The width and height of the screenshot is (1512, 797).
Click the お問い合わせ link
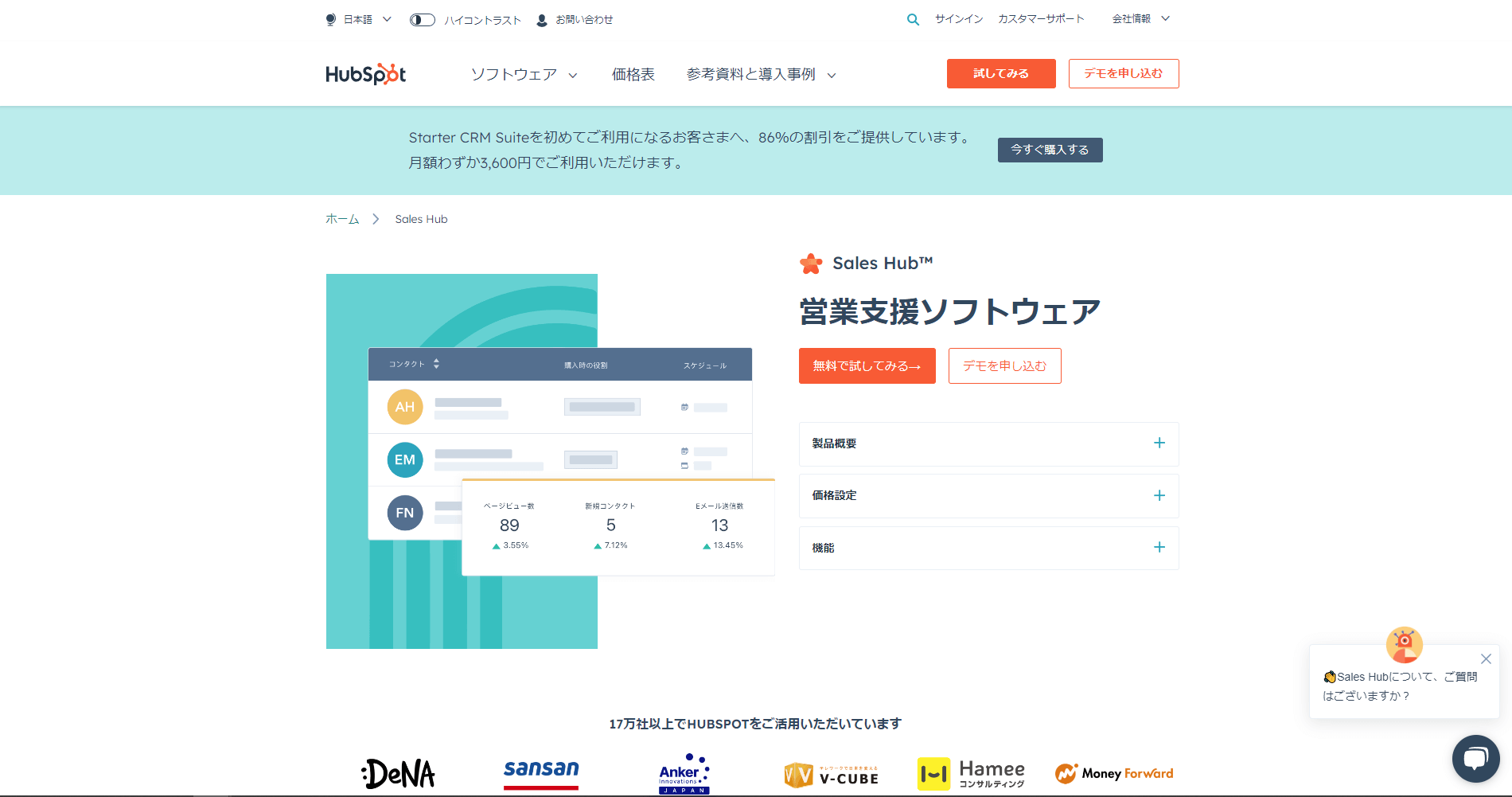(x=584, y=20)
